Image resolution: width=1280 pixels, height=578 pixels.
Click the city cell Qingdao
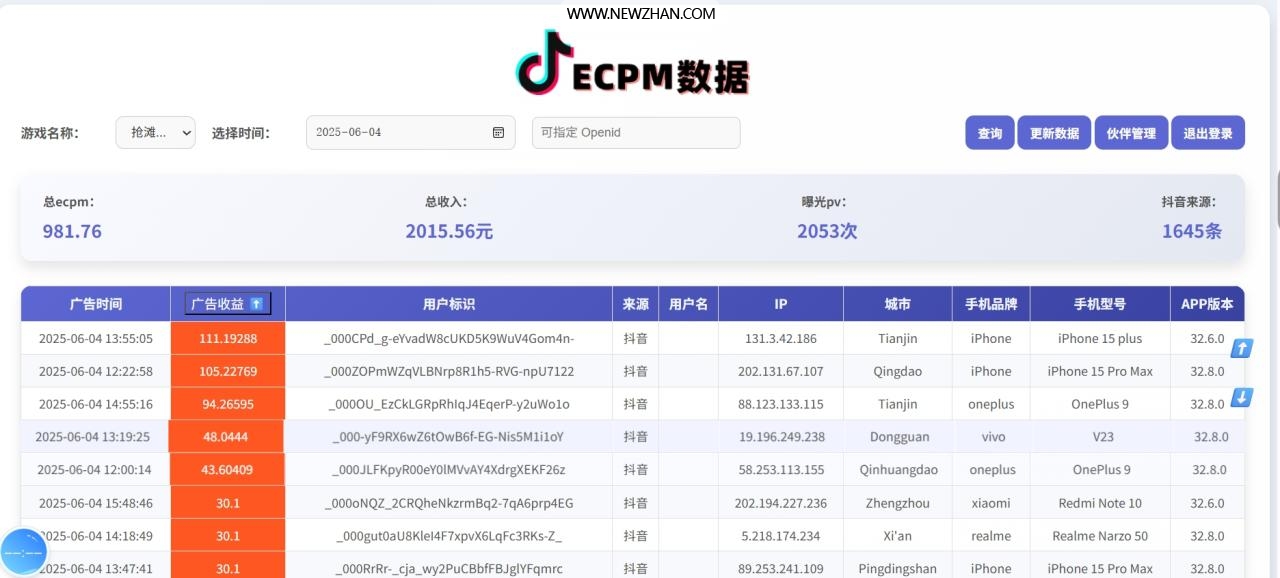pyautogui.click(x=898, y=372)
